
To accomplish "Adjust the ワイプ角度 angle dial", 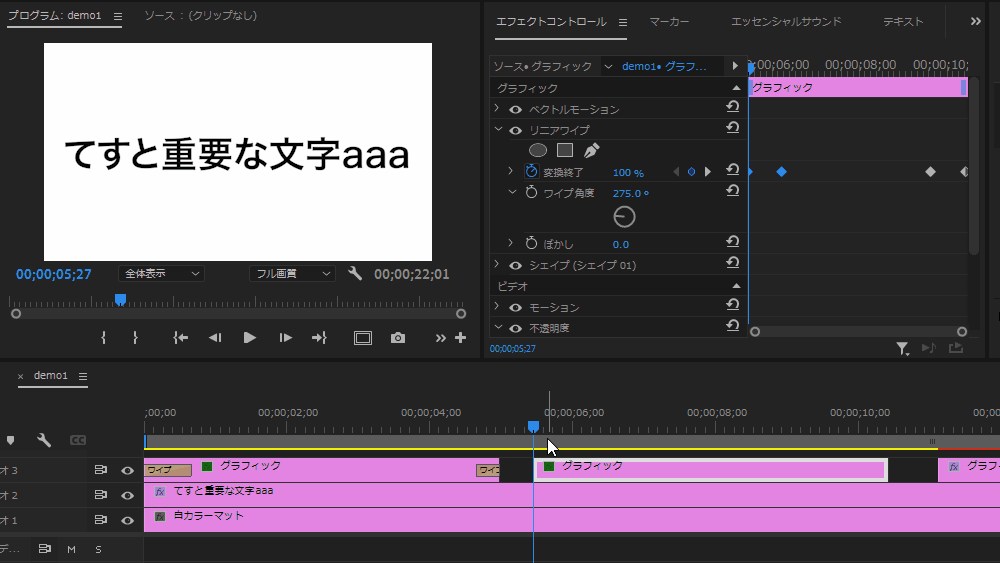I will tap(624, 217).
